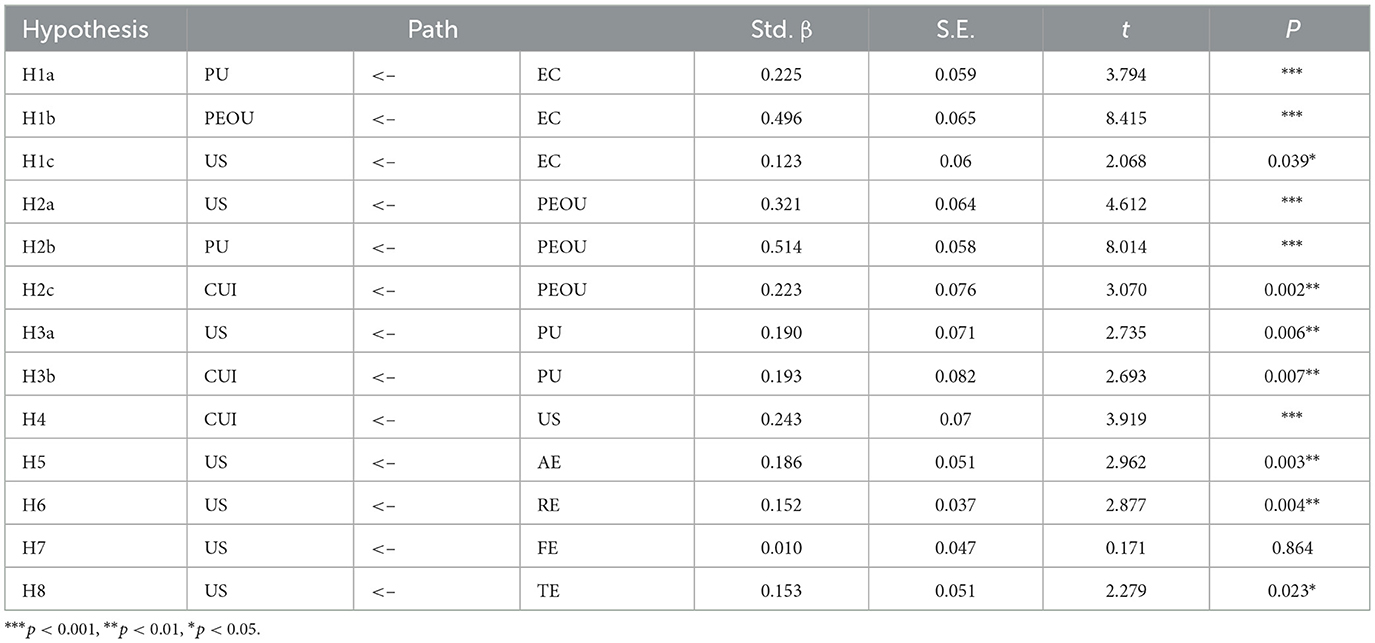Click the Path column header
This screenshot has width=1375, height=643.
click(433, 29)
